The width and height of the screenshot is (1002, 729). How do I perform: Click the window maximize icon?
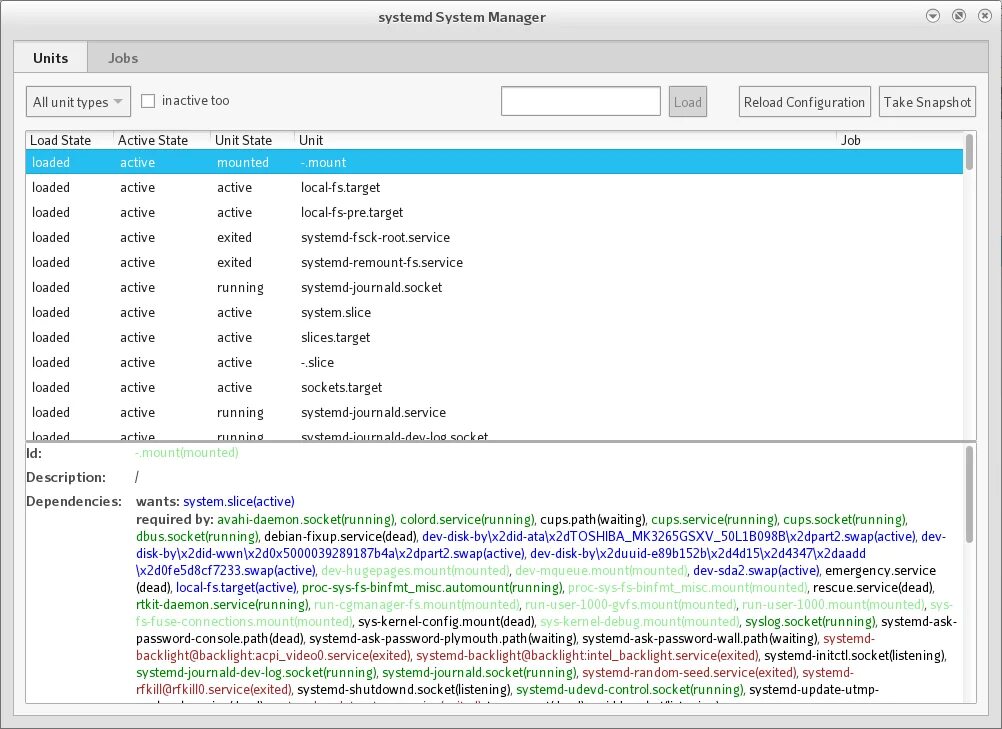[959, 17]
